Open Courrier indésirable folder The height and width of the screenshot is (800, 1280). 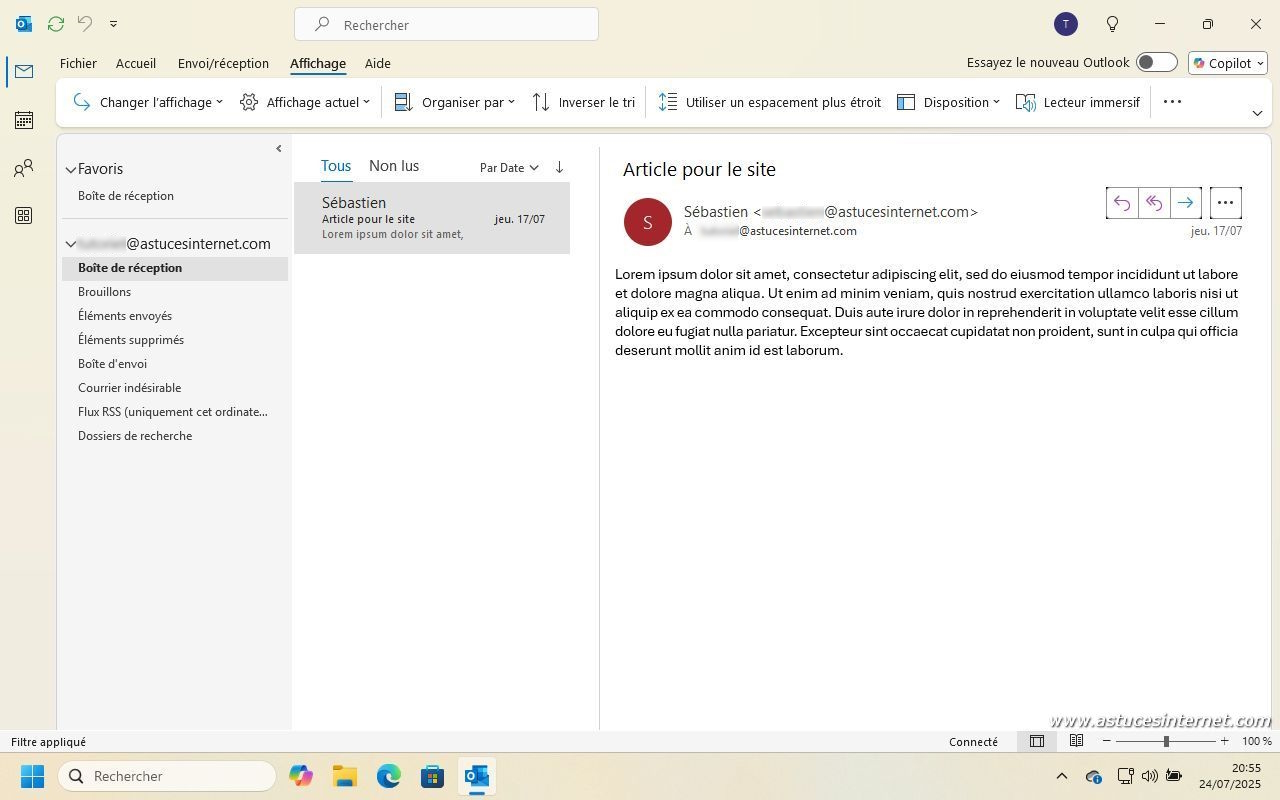(x=174, y=388)
